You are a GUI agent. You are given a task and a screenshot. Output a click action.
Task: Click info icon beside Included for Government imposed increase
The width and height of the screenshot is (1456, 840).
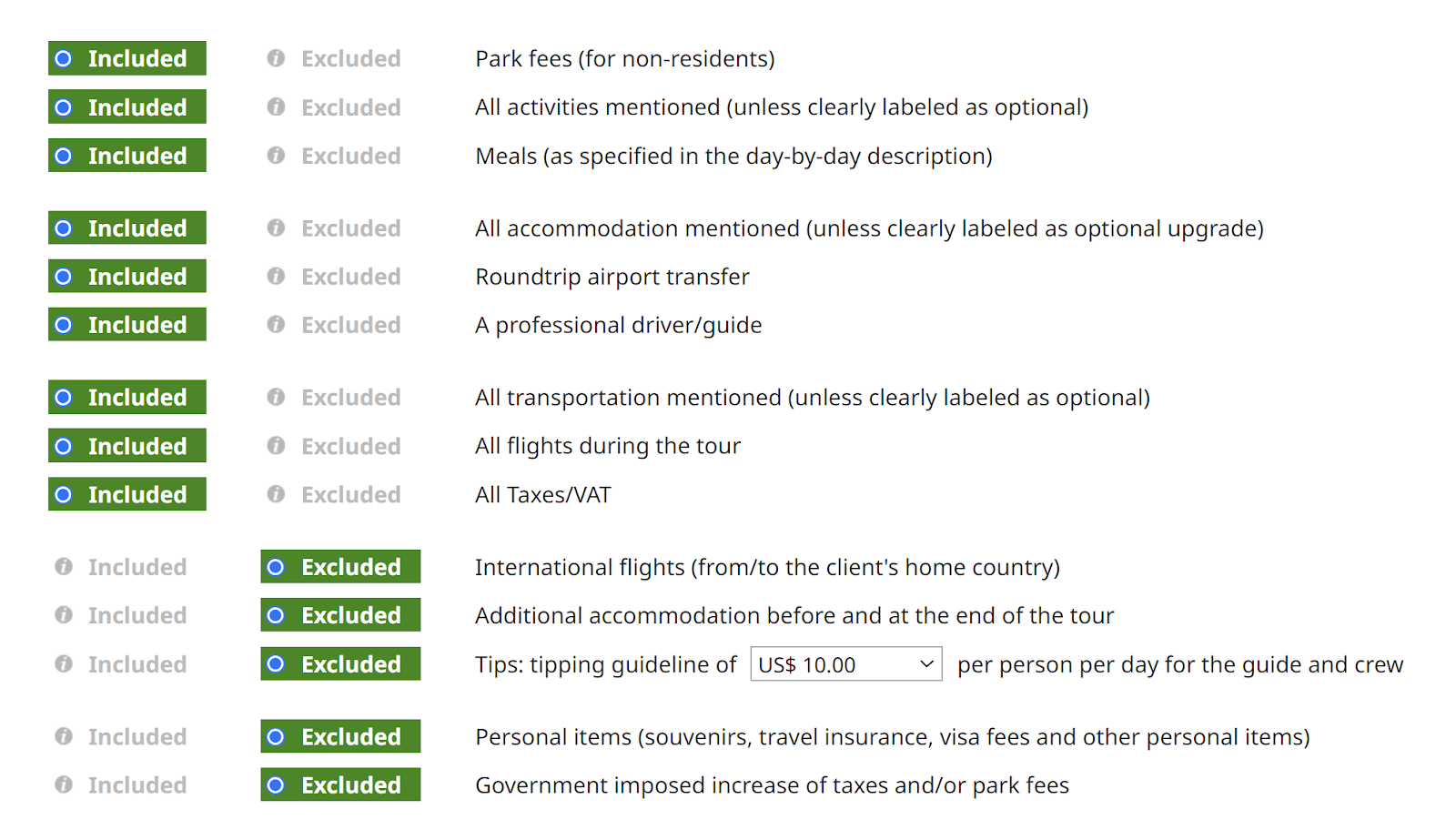[x=64, y=784]
